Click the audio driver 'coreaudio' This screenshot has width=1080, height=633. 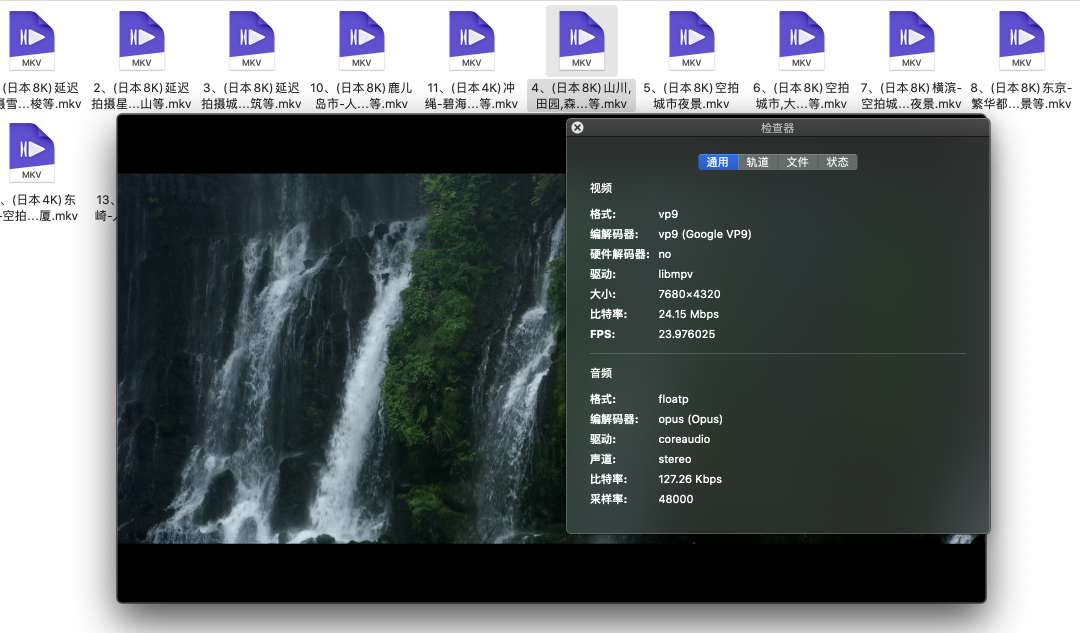[x=684, y=439]
